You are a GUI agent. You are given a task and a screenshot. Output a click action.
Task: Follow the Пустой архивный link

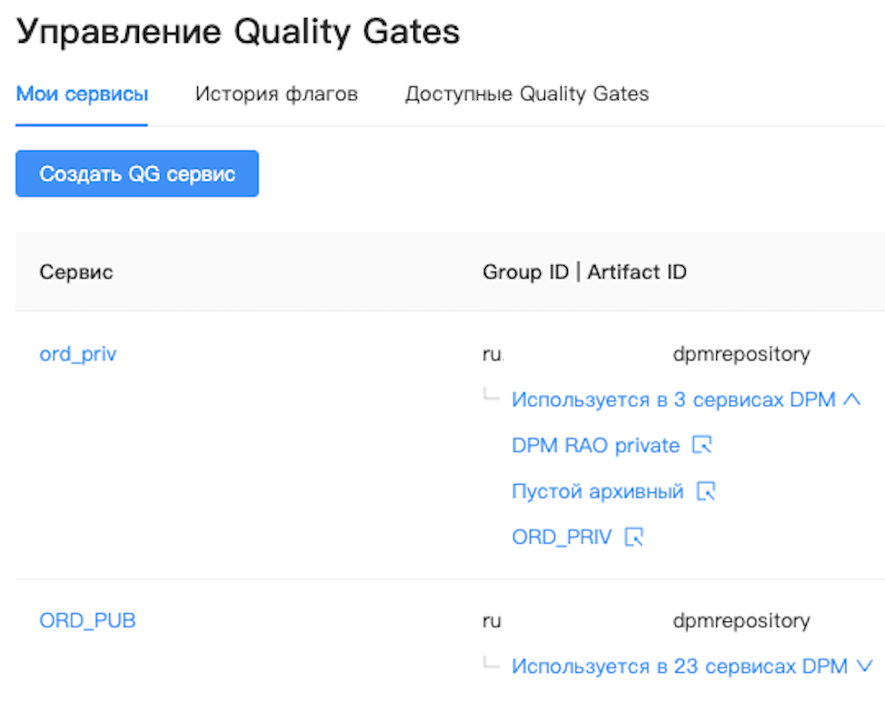click(x=597, y=492)
